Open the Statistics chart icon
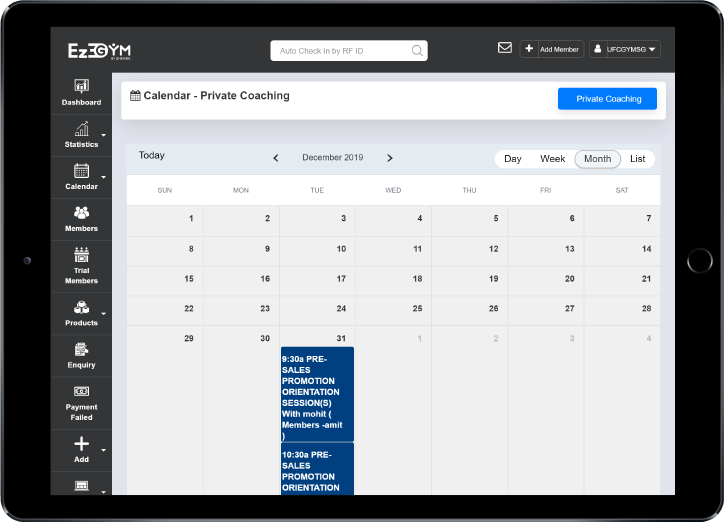 81,129
